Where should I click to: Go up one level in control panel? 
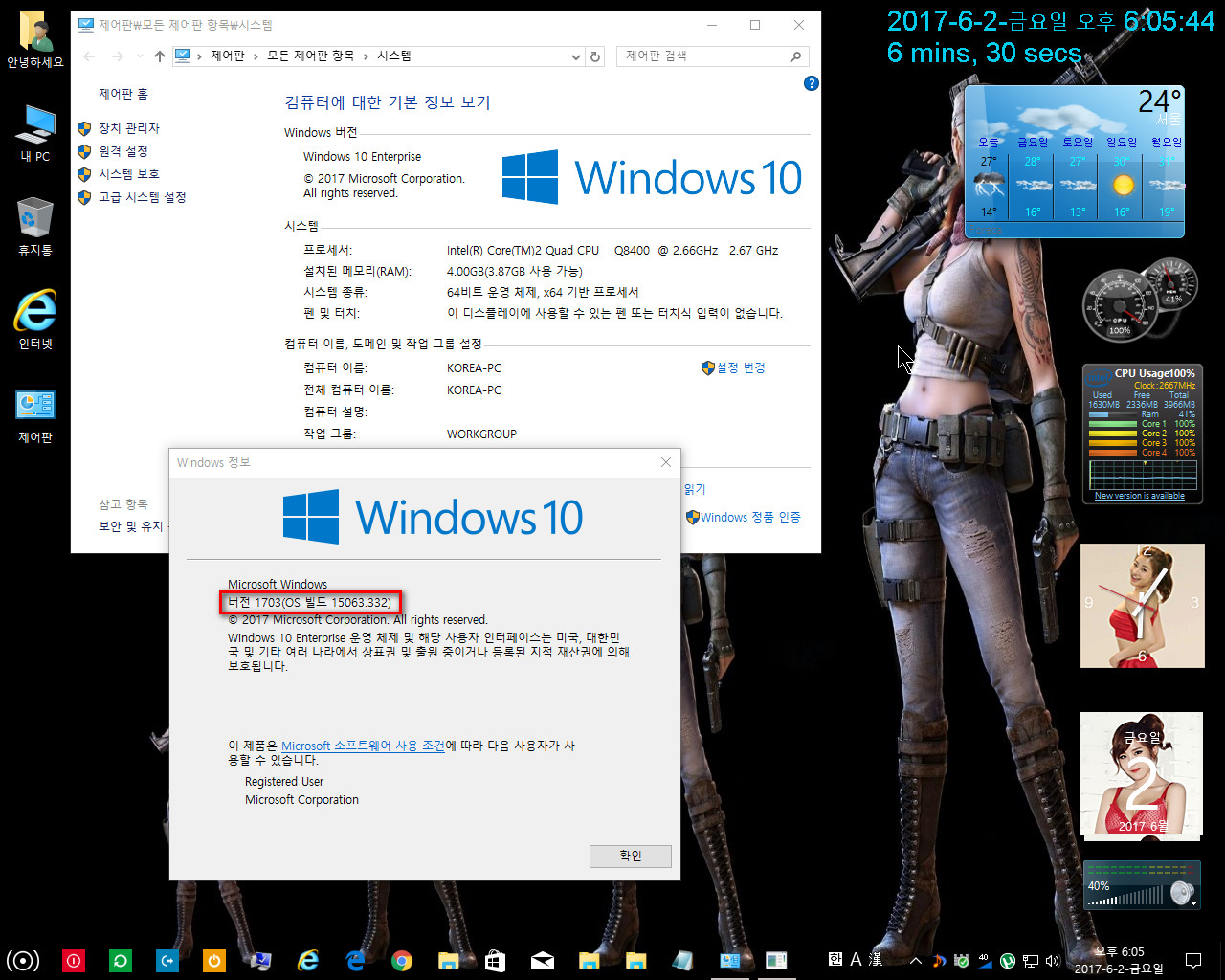(x=159, y=56)
